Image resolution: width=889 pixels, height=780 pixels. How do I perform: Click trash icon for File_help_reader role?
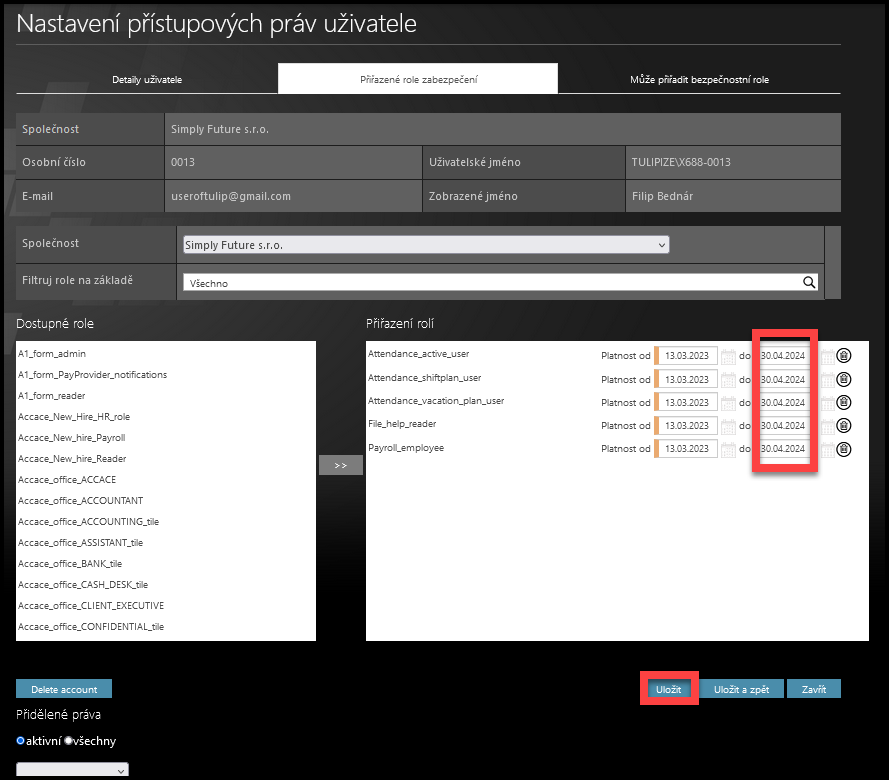point(843,426)
